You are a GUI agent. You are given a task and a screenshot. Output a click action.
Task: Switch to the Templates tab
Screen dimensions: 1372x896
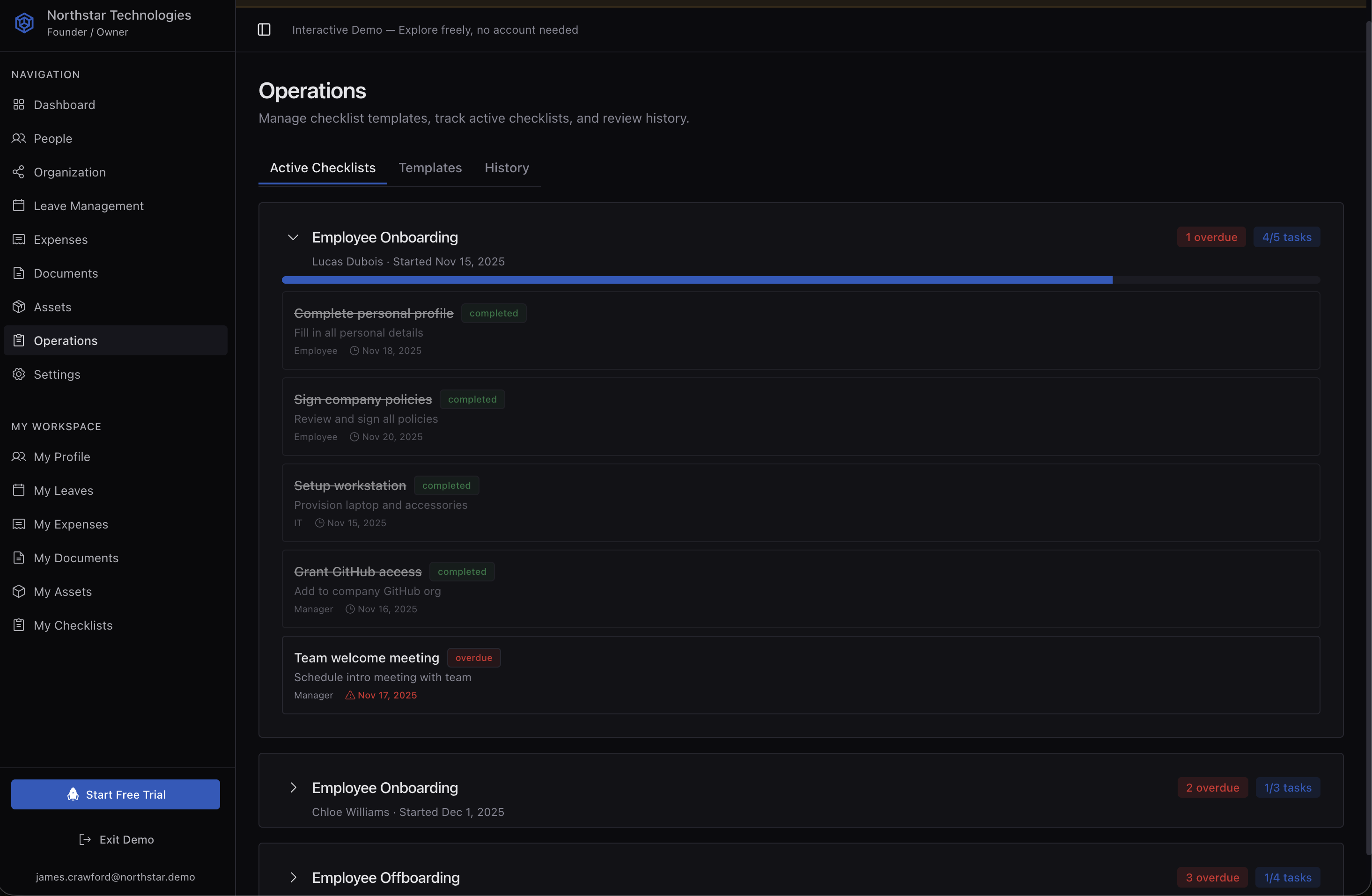430,168
